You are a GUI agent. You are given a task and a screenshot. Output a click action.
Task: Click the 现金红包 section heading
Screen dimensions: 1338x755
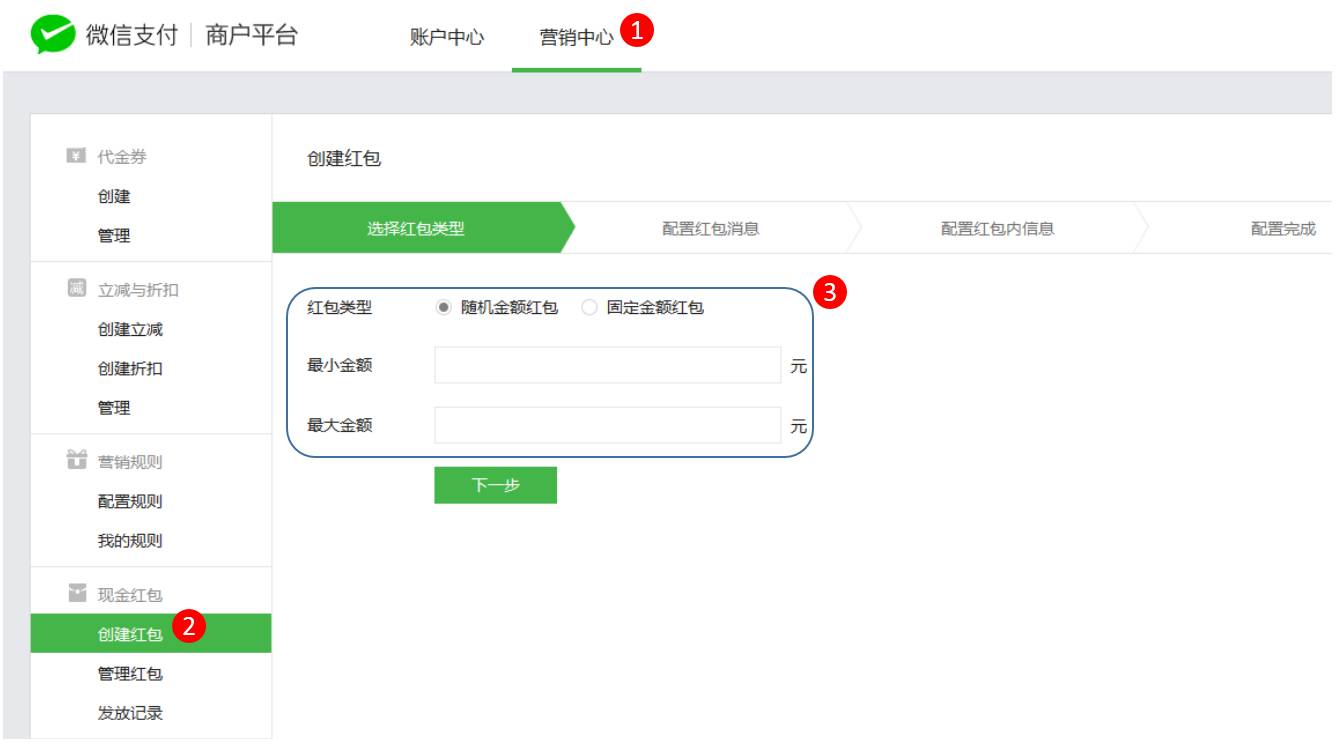[x=130, y=595]
